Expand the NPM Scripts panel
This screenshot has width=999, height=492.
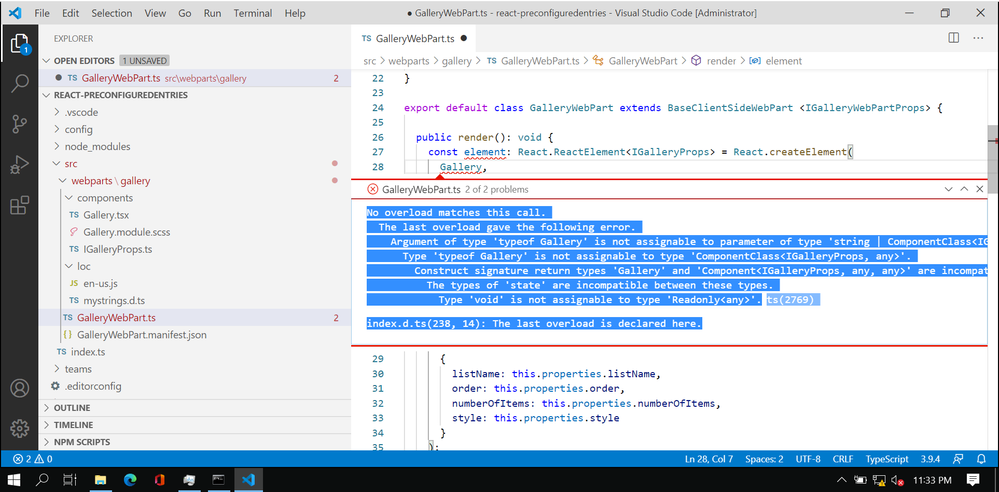(x=194, y=442)
